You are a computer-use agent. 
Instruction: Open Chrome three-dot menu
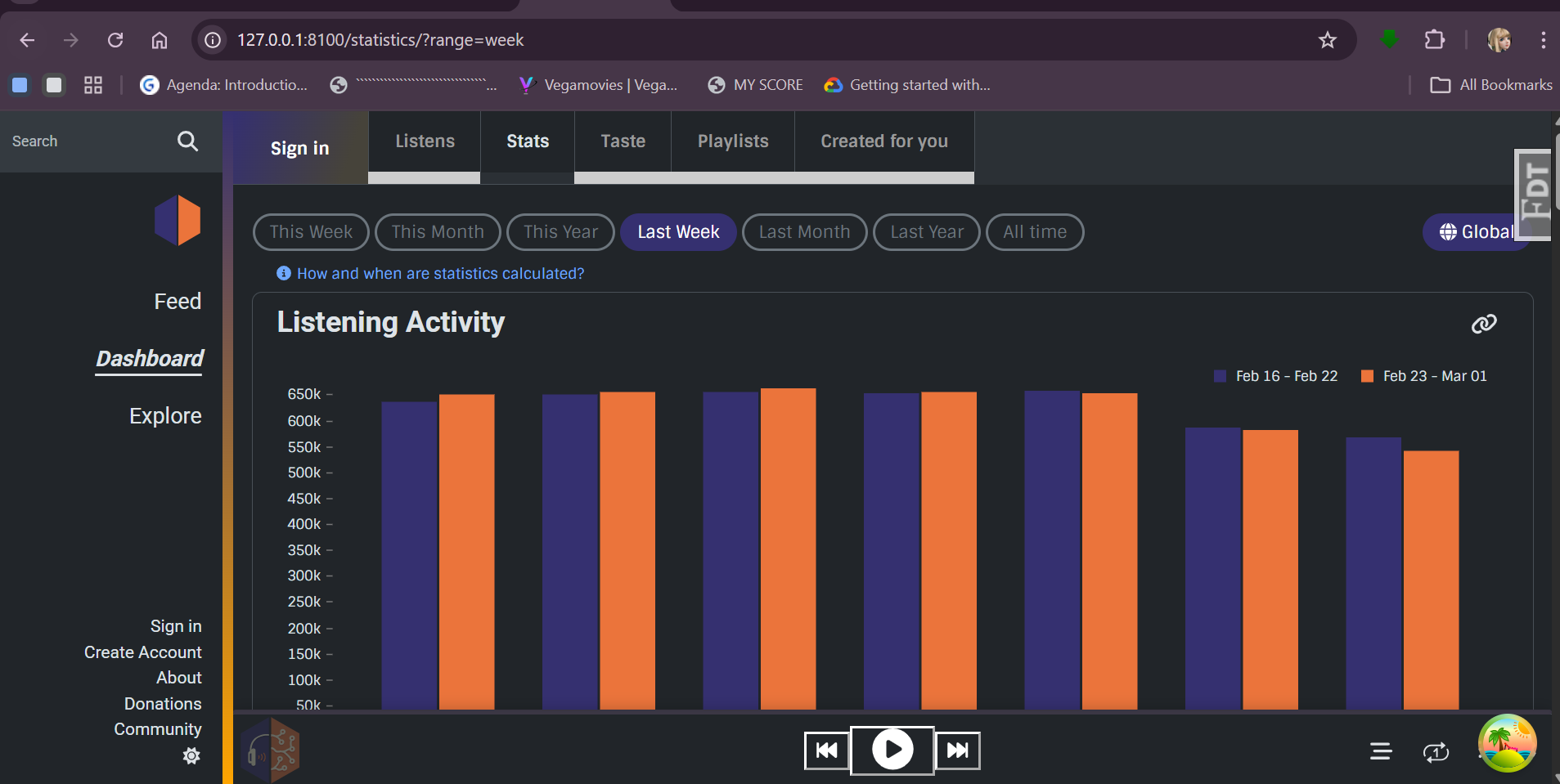1543,40
